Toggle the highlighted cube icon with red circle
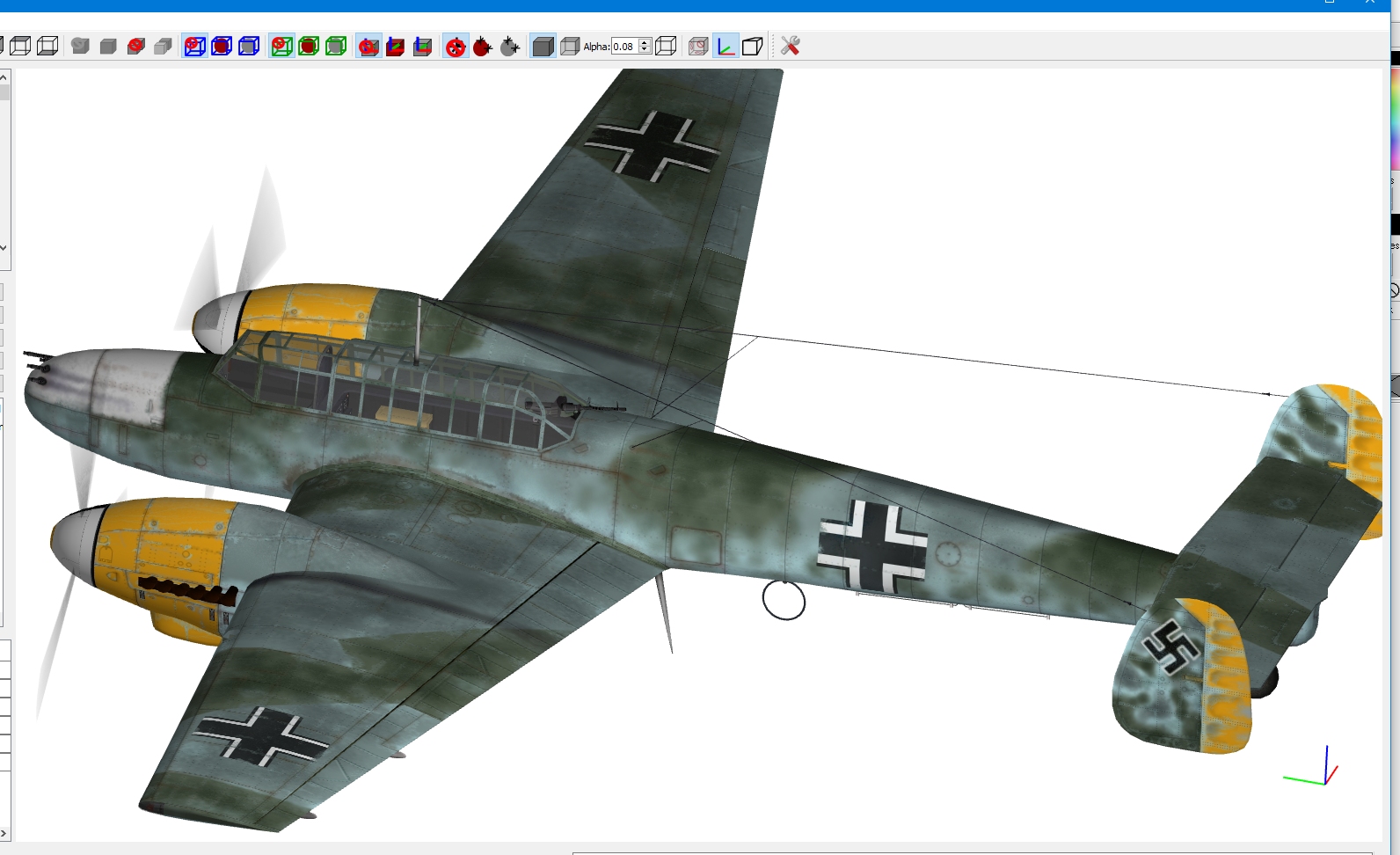This screenshot has height=855, width=1400. pyautogui.click(x=368, y=46)
